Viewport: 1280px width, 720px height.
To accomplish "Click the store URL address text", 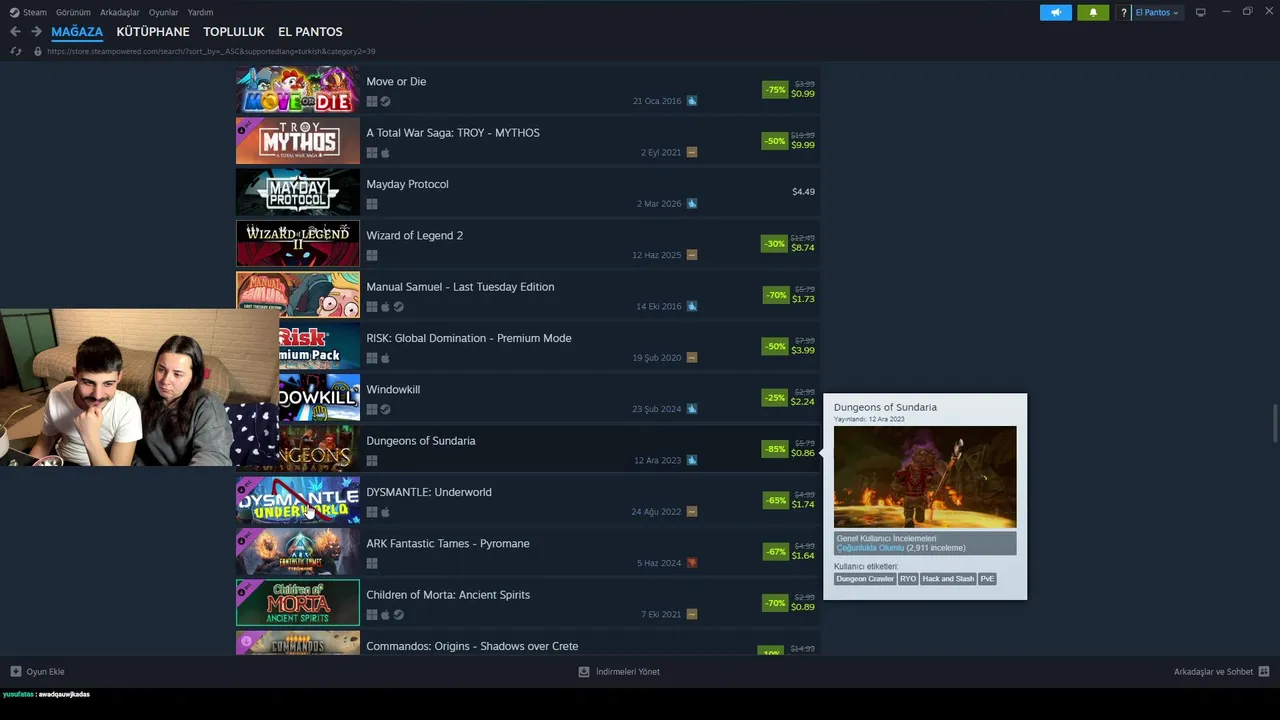I will click(211, 51).
